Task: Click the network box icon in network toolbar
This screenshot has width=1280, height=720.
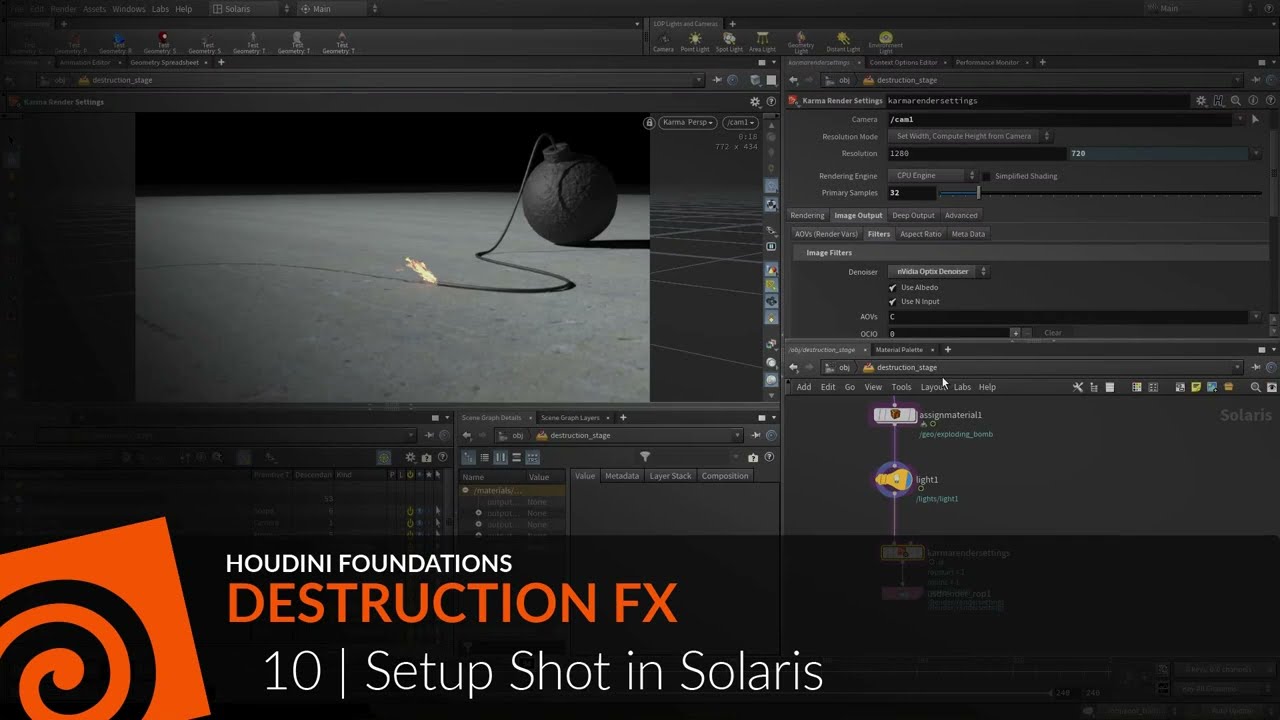Action: pyautogui.click(x=1180, y=387)
